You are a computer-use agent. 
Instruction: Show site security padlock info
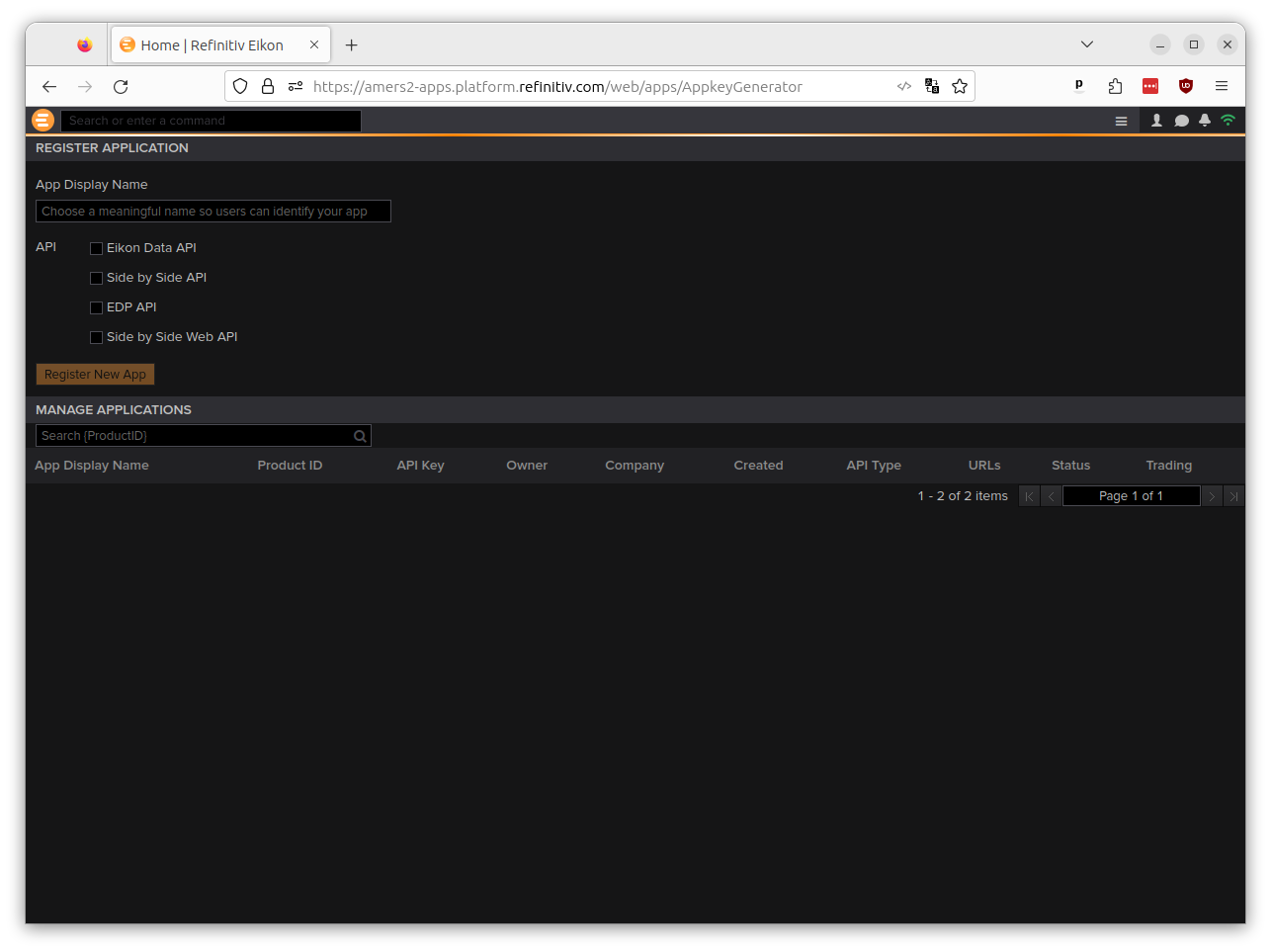(x=268, y=87)
